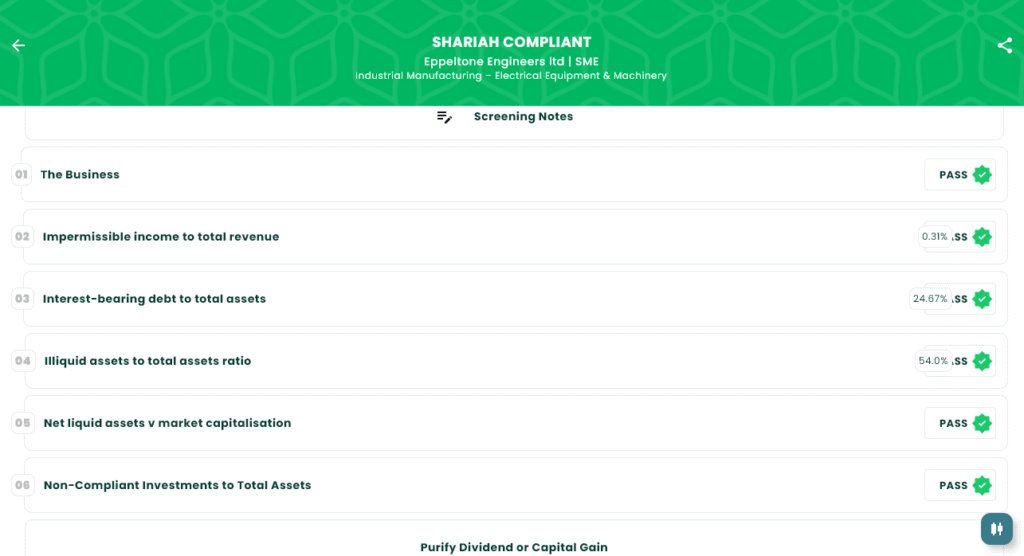
Task: Open the floating compare chart button
Action: coord(997,529)
